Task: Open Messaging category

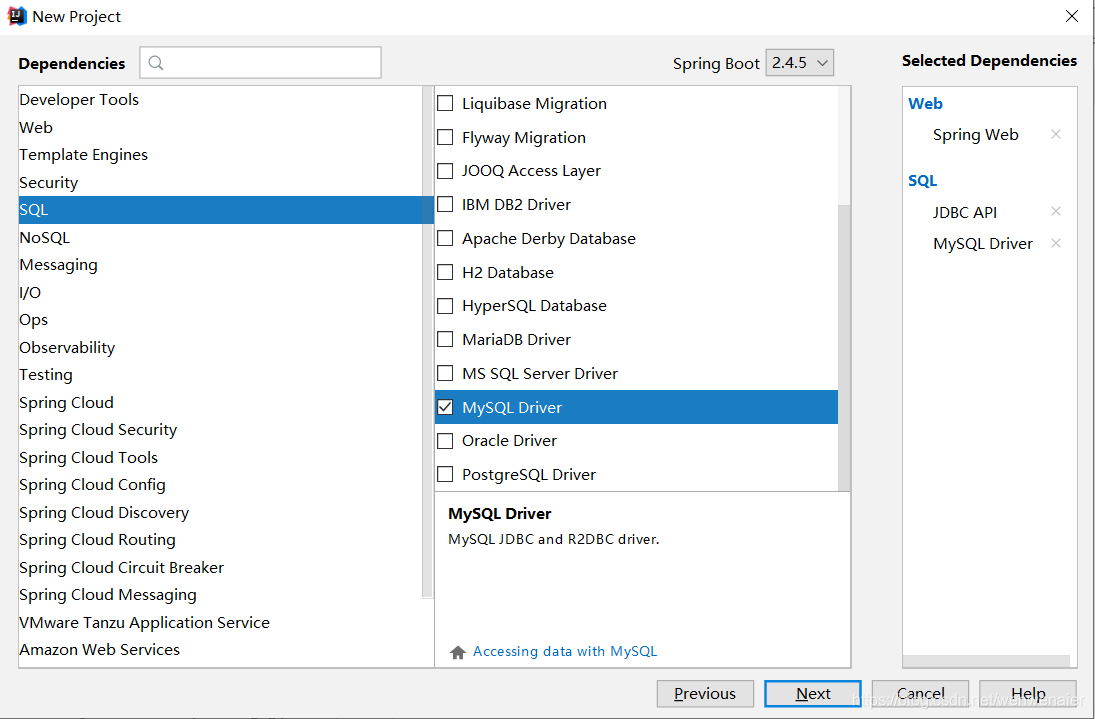Action: click(220, 265)
